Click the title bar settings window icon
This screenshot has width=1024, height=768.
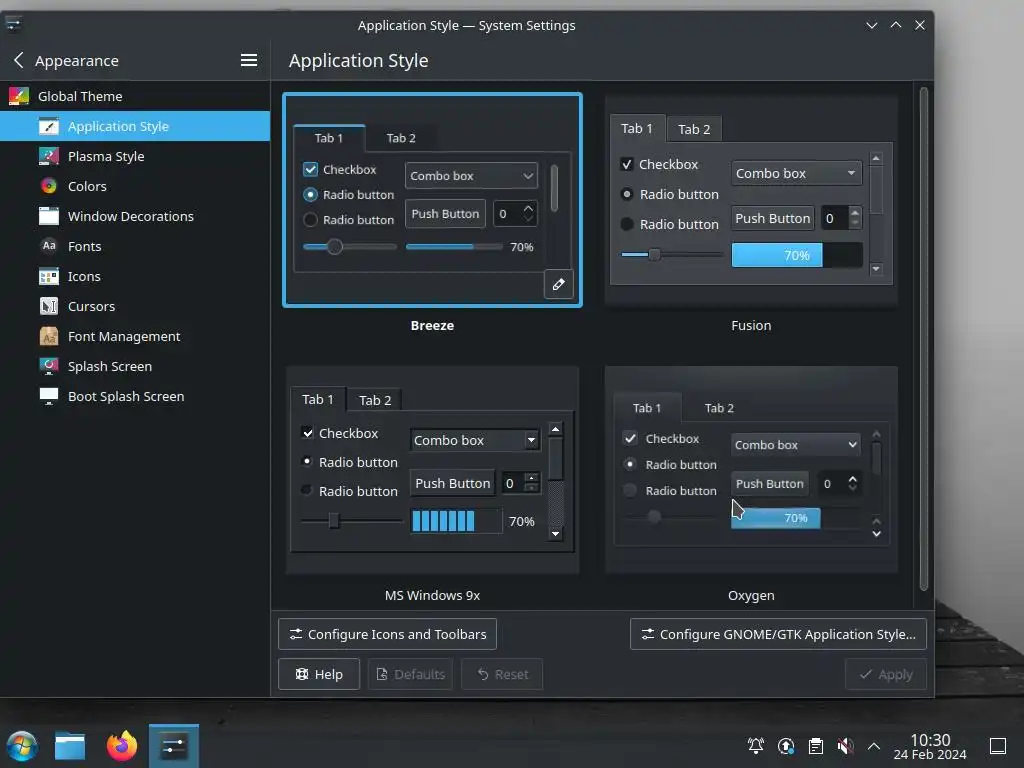(x=13, y=25)
